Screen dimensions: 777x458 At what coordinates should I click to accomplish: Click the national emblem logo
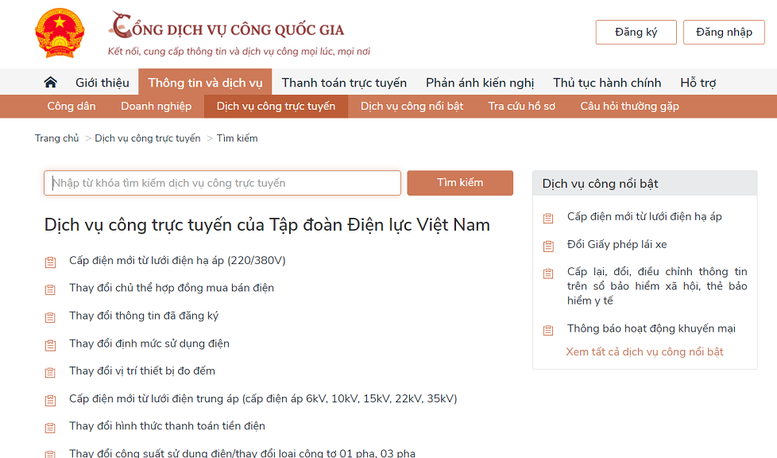[x=59, y=33]
